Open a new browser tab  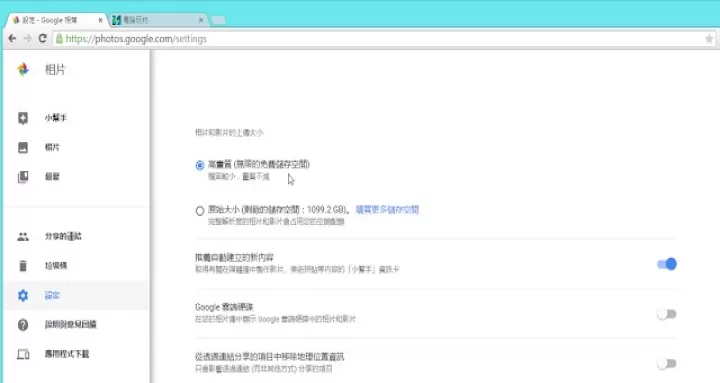[x=219, y=20]
